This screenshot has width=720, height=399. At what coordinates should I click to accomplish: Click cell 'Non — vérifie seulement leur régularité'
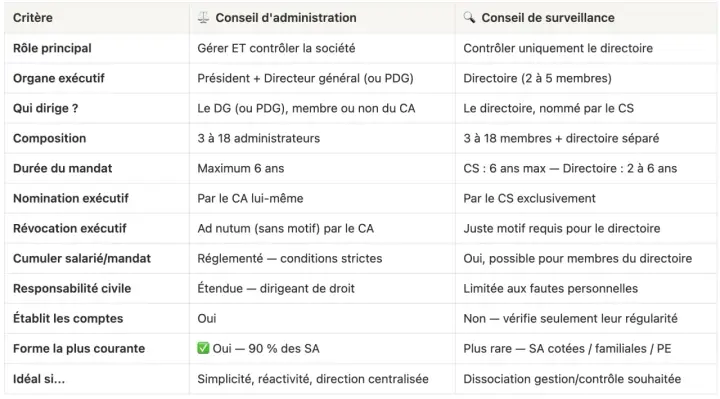(570, 319)
